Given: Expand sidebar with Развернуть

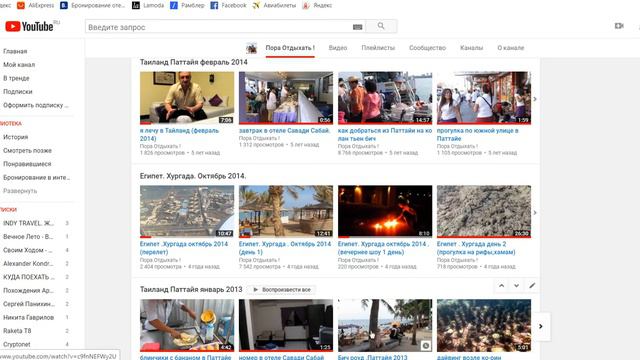Looking at the screenshot, I should [x=20, y=191].
